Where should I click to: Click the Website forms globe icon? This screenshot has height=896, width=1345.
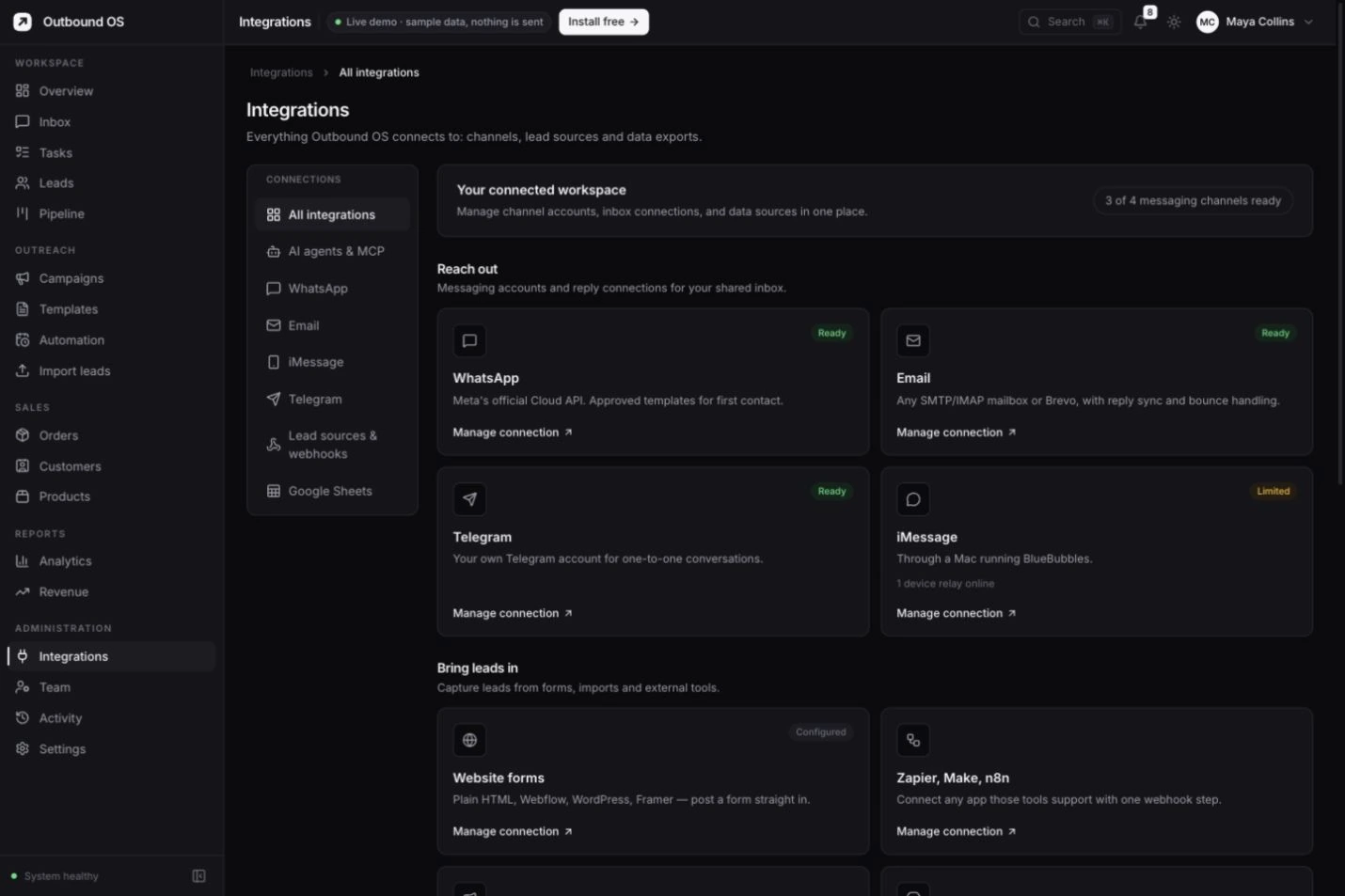coord(469,740)
